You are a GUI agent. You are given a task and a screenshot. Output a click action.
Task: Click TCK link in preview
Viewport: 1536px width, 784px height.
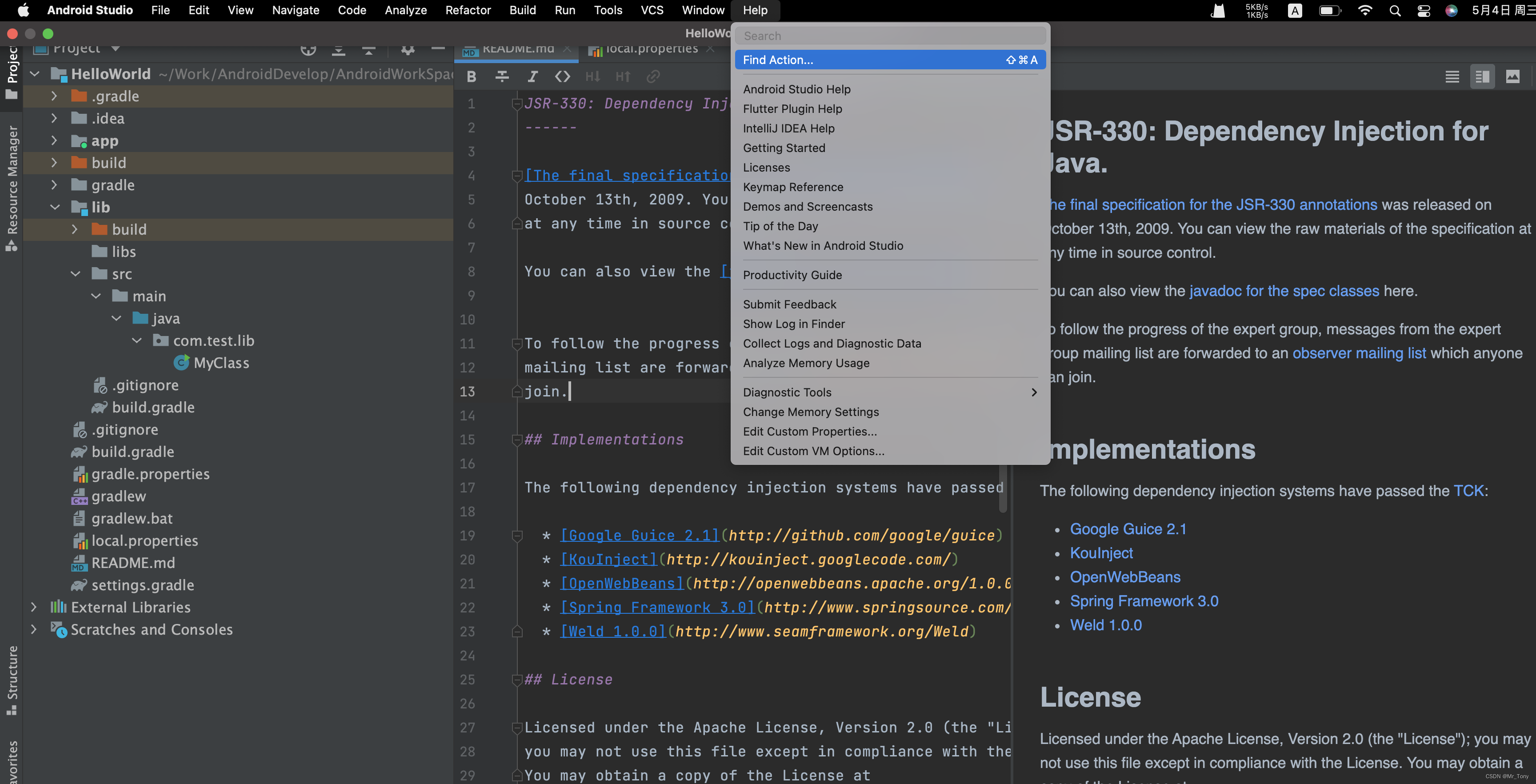[x=1468, y=491]
